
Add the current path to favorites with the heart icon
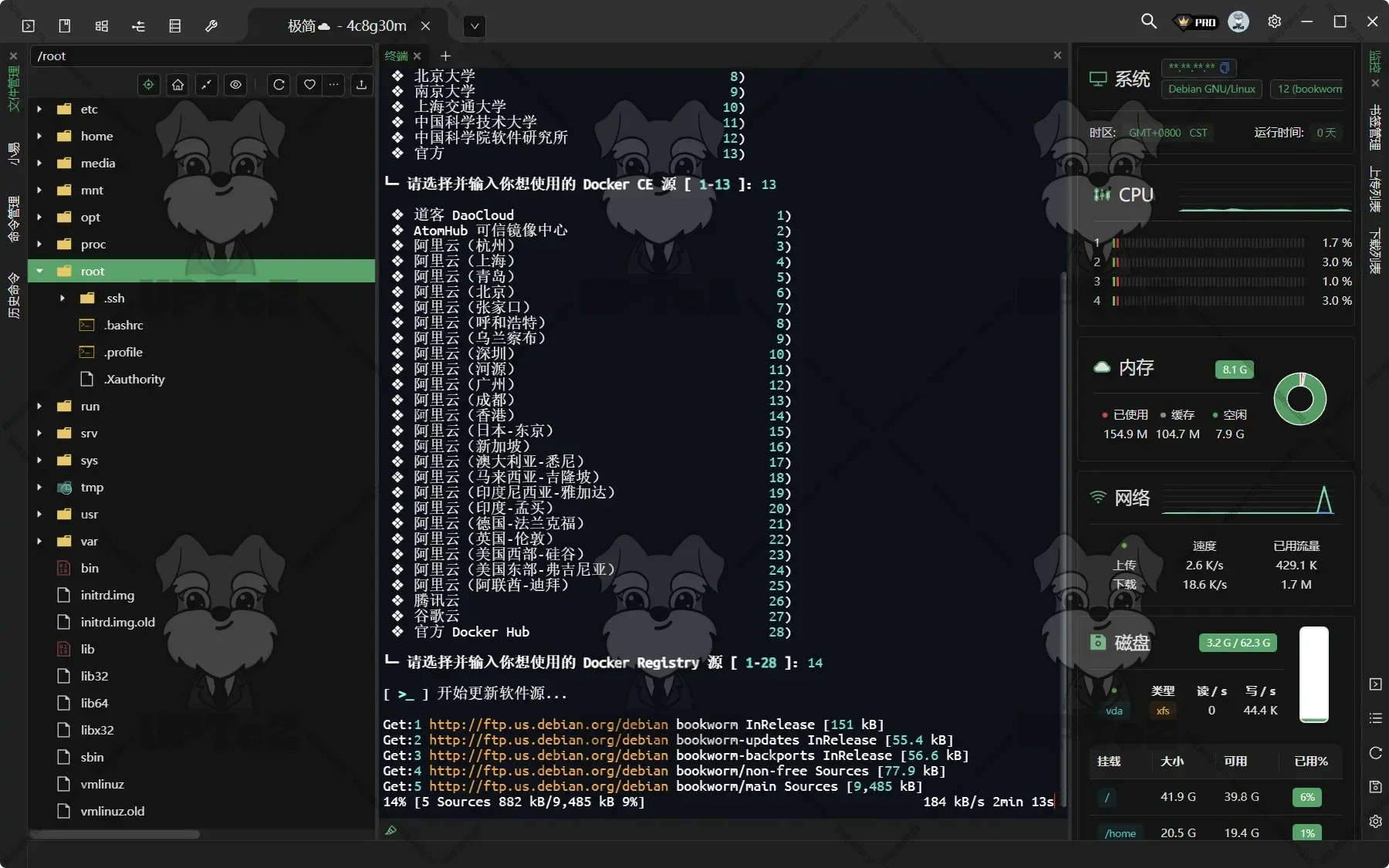click(309, 84)
